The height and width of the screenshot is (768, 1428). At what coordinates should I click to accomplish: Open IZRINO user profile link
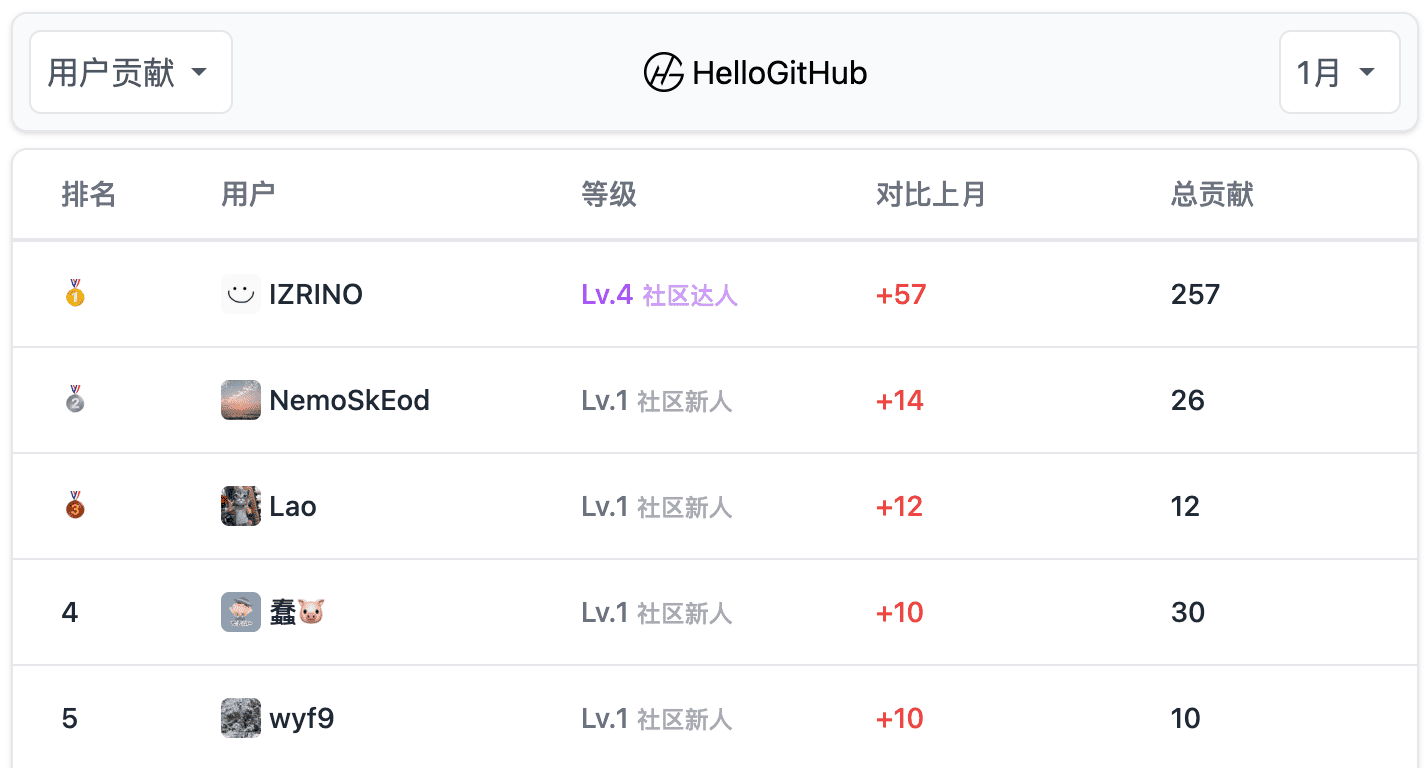[316, 294]
